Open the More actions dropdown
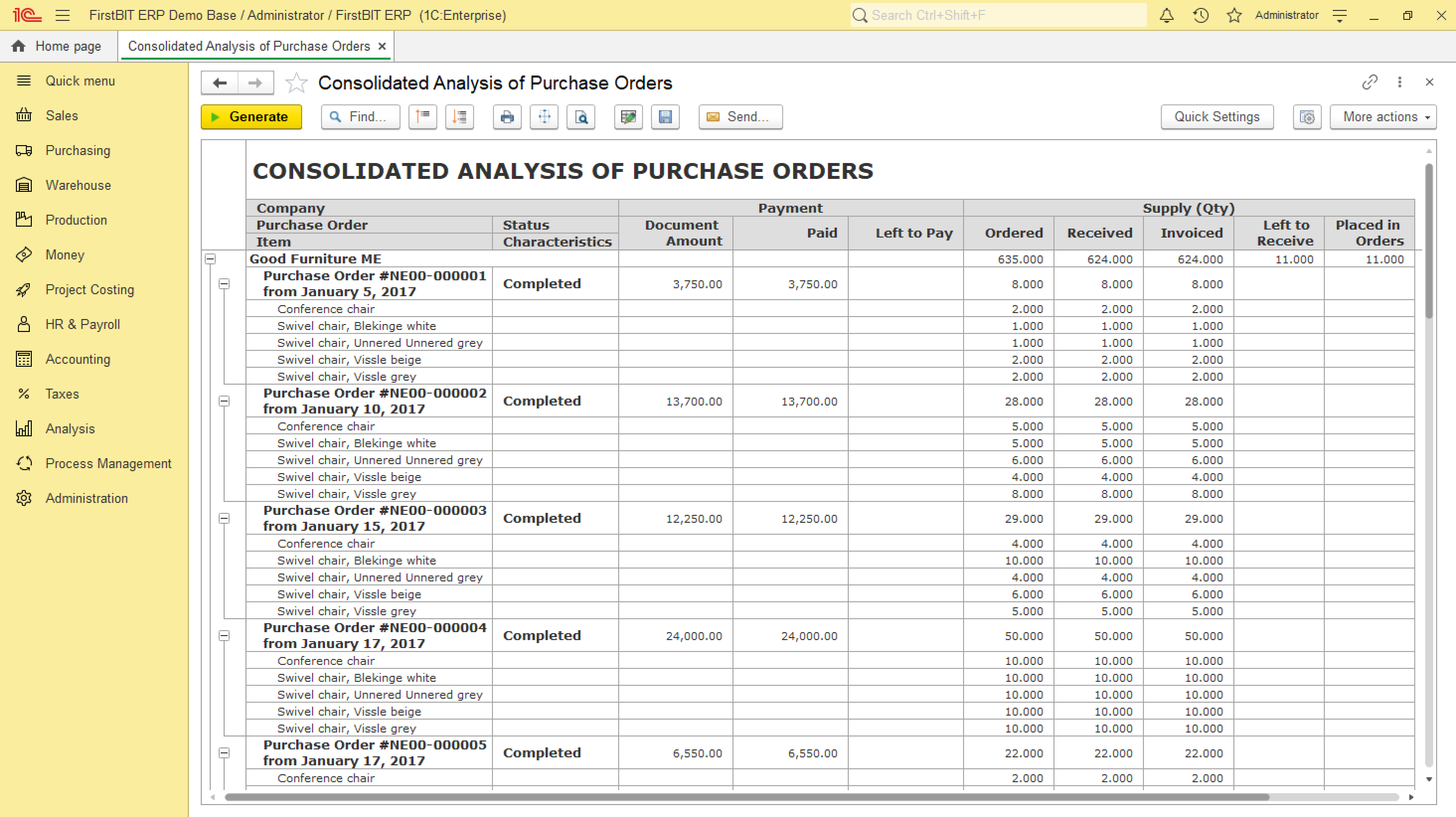 (x=1382, y=117)
